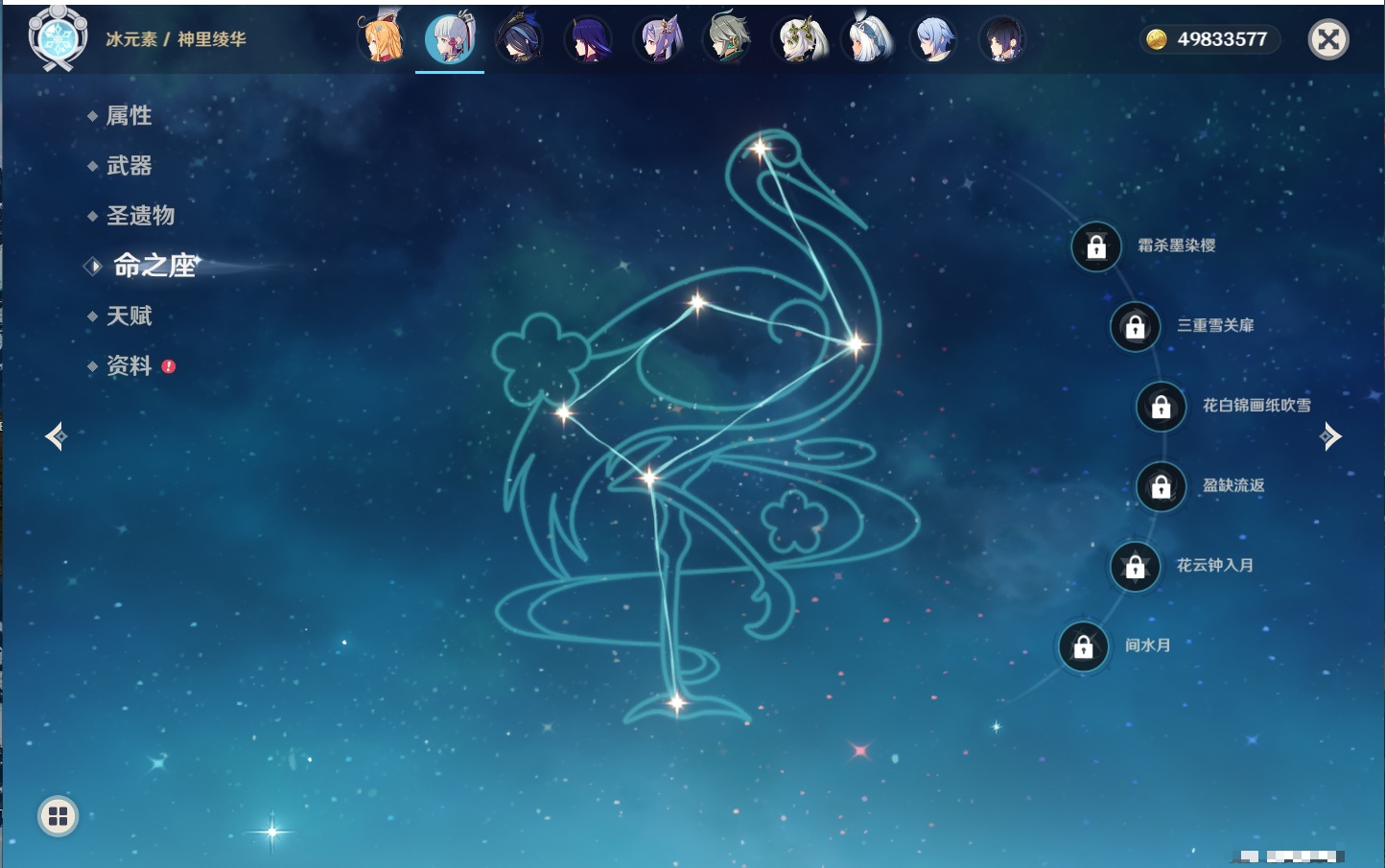This screenshot has width=1385, height=868.
Task: Click the 花白锦画纸吹雪 constellation label
Action: [x=1256, y=405]
